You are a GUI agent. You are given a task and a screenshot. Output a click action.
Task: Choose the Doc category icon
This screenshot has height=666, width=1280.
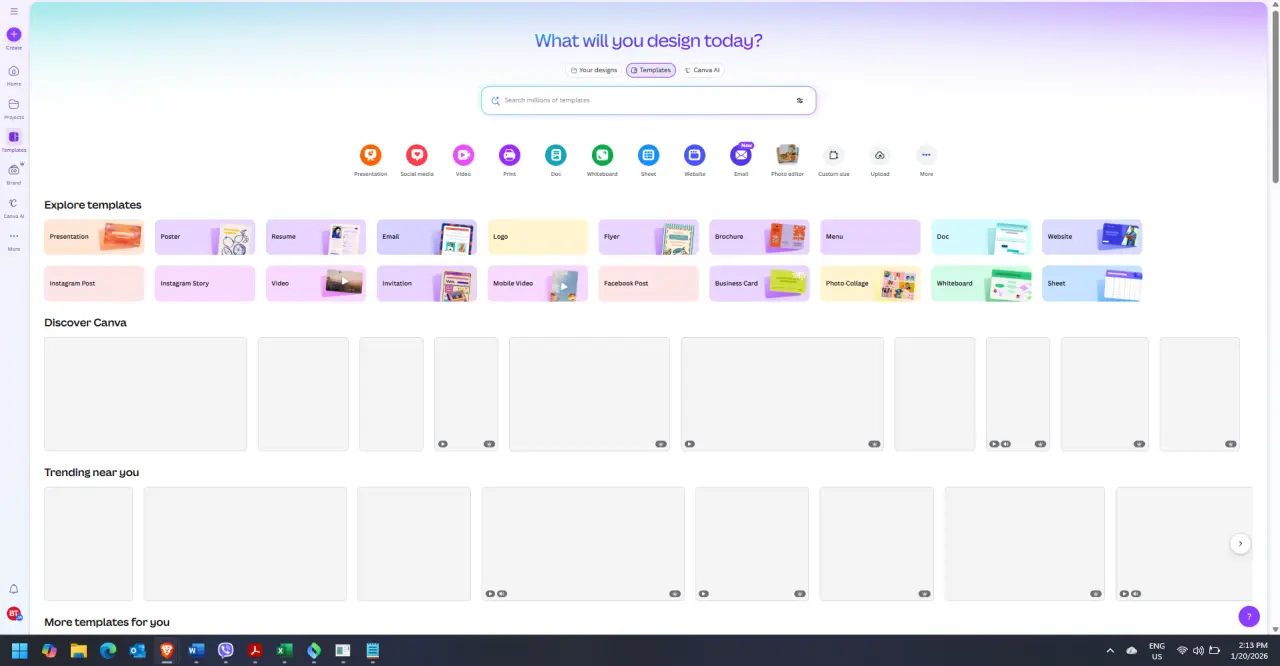(x=556, y=155)
